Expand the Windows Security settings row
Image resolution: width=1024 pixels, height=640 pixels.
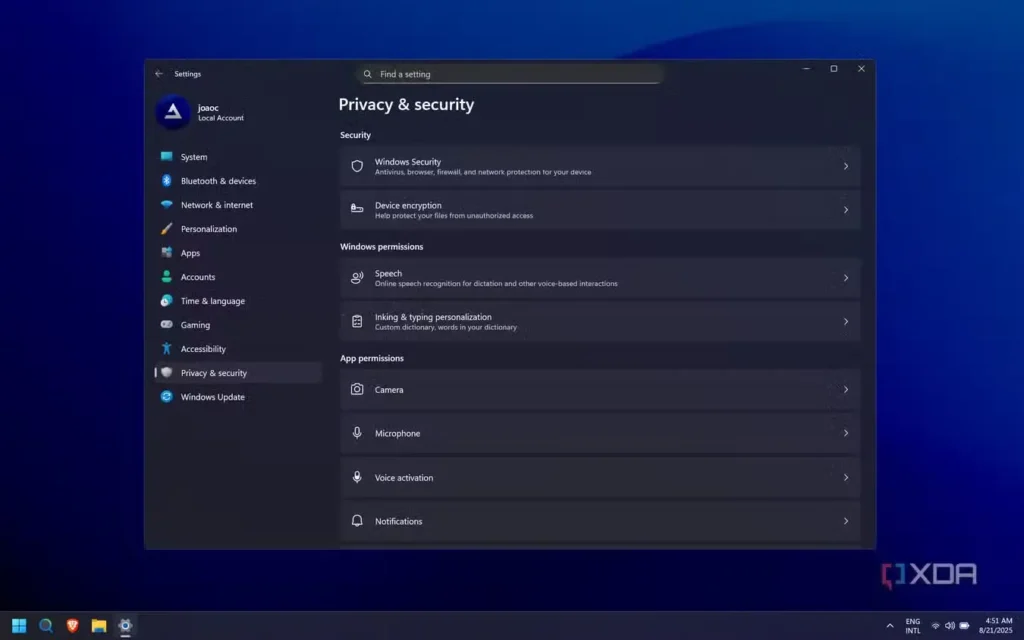pos(845,166)
